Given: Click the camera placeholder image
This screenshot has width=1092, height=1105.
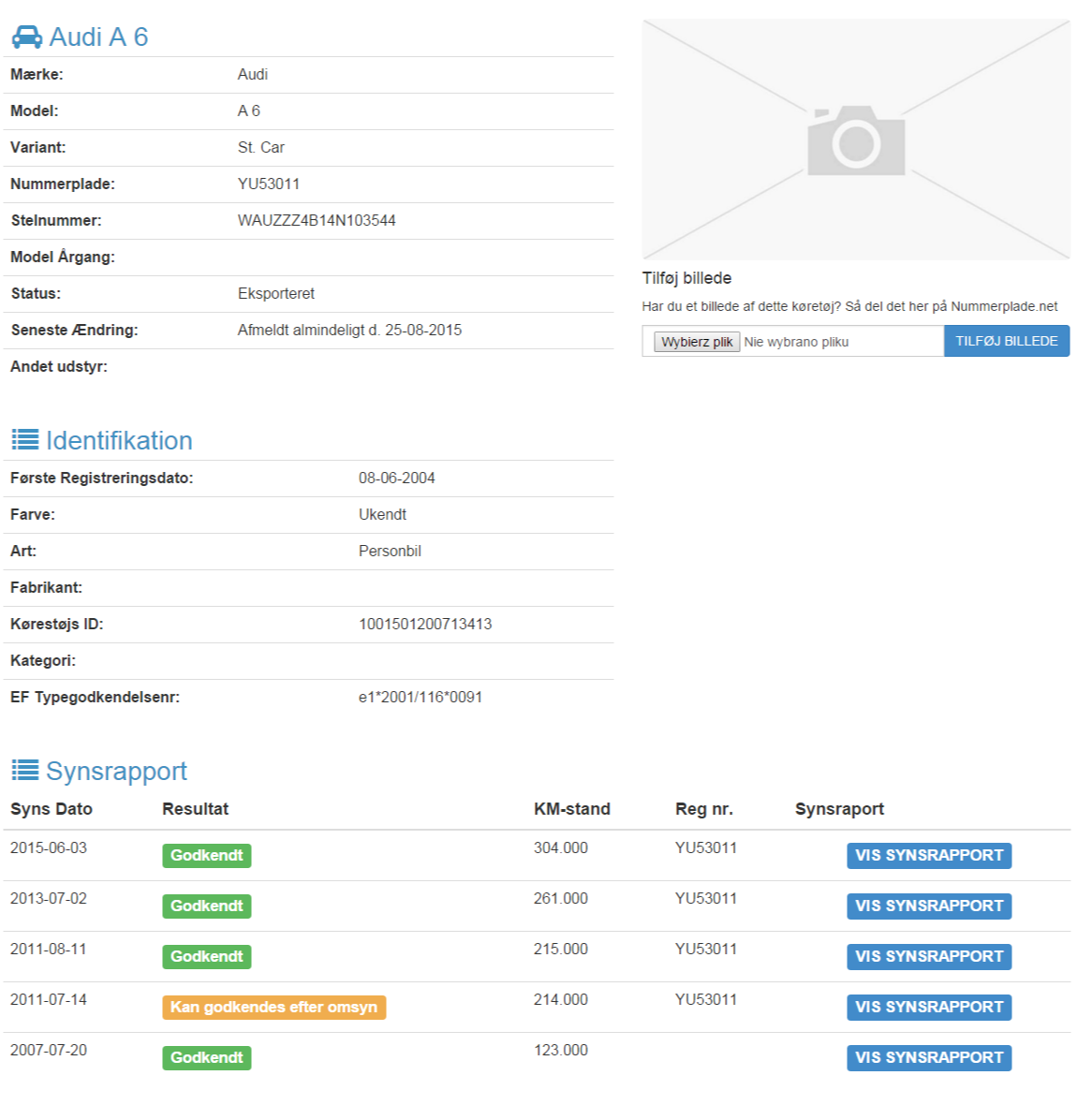Looking at the screenshot, I should click(856, 140).
